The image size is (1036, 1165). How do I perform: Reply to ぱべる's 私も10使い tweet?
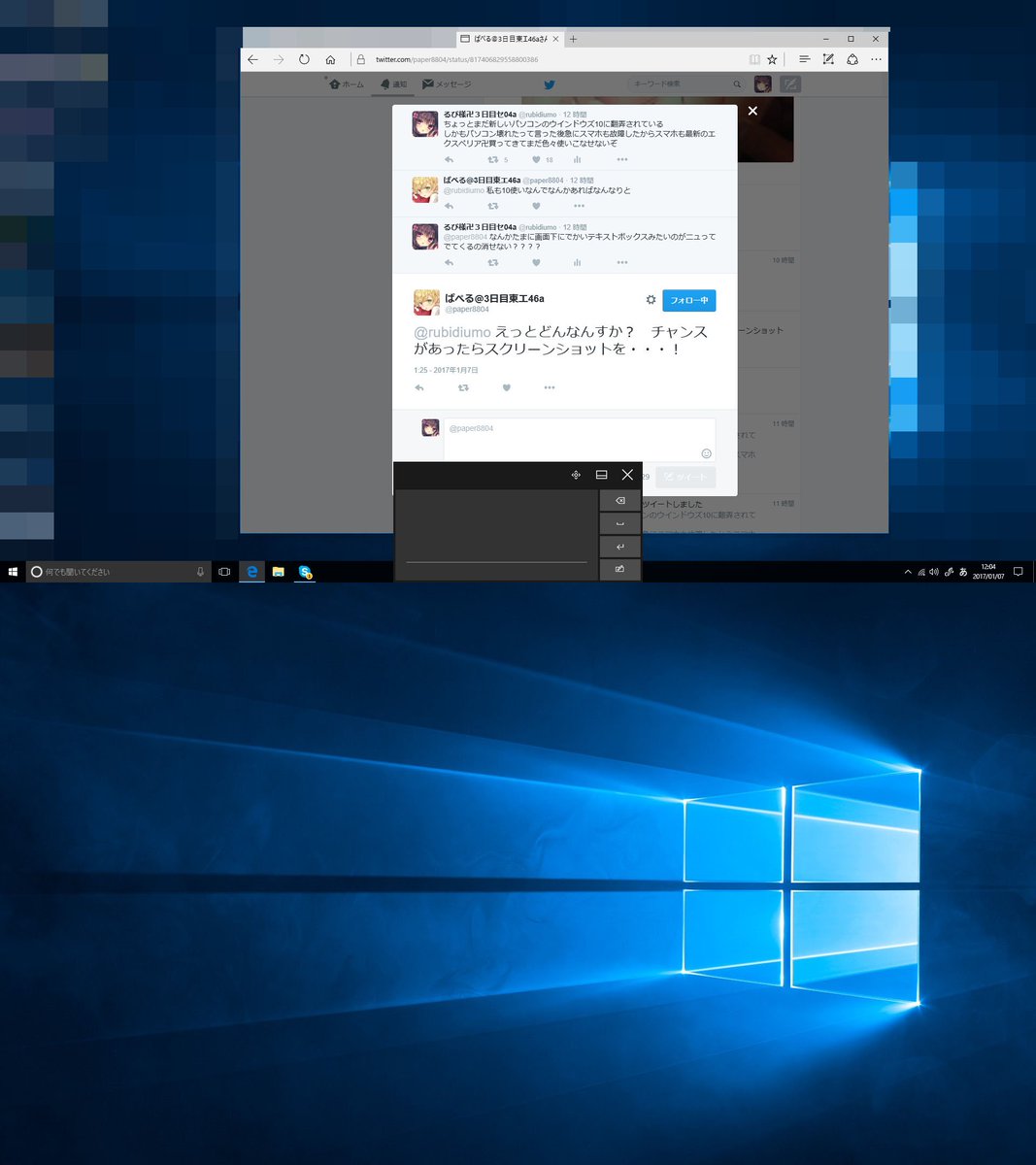click(x=449, y=206)
